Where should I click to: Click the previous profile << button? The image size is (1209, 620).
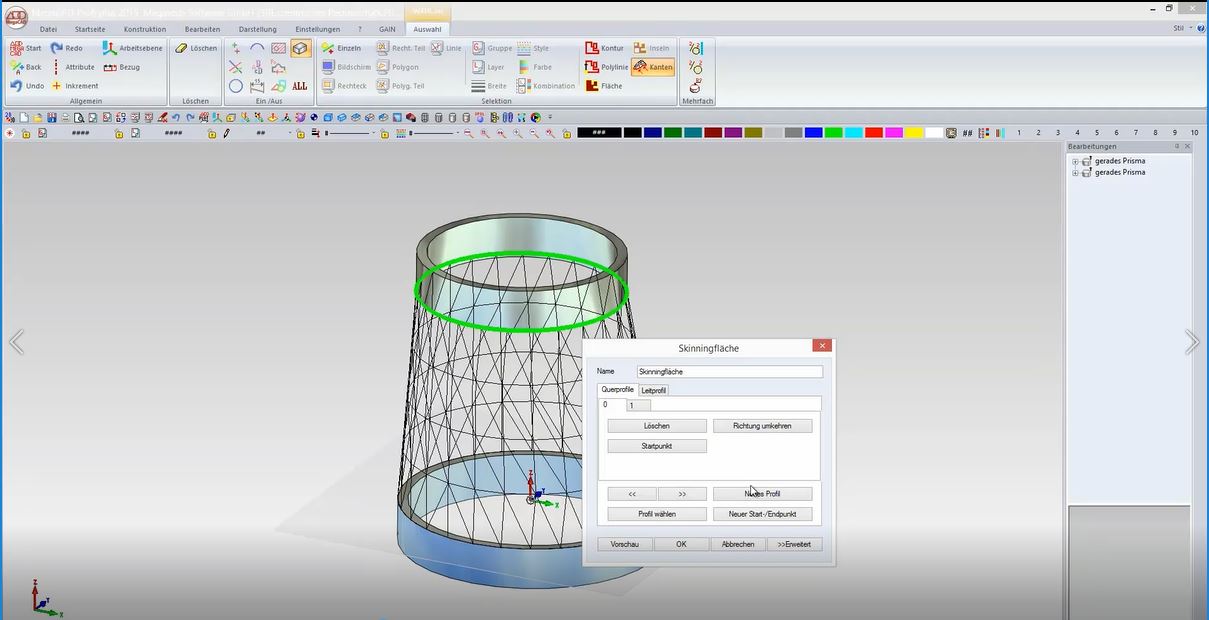pyautogui.click(x=632, y=494)
